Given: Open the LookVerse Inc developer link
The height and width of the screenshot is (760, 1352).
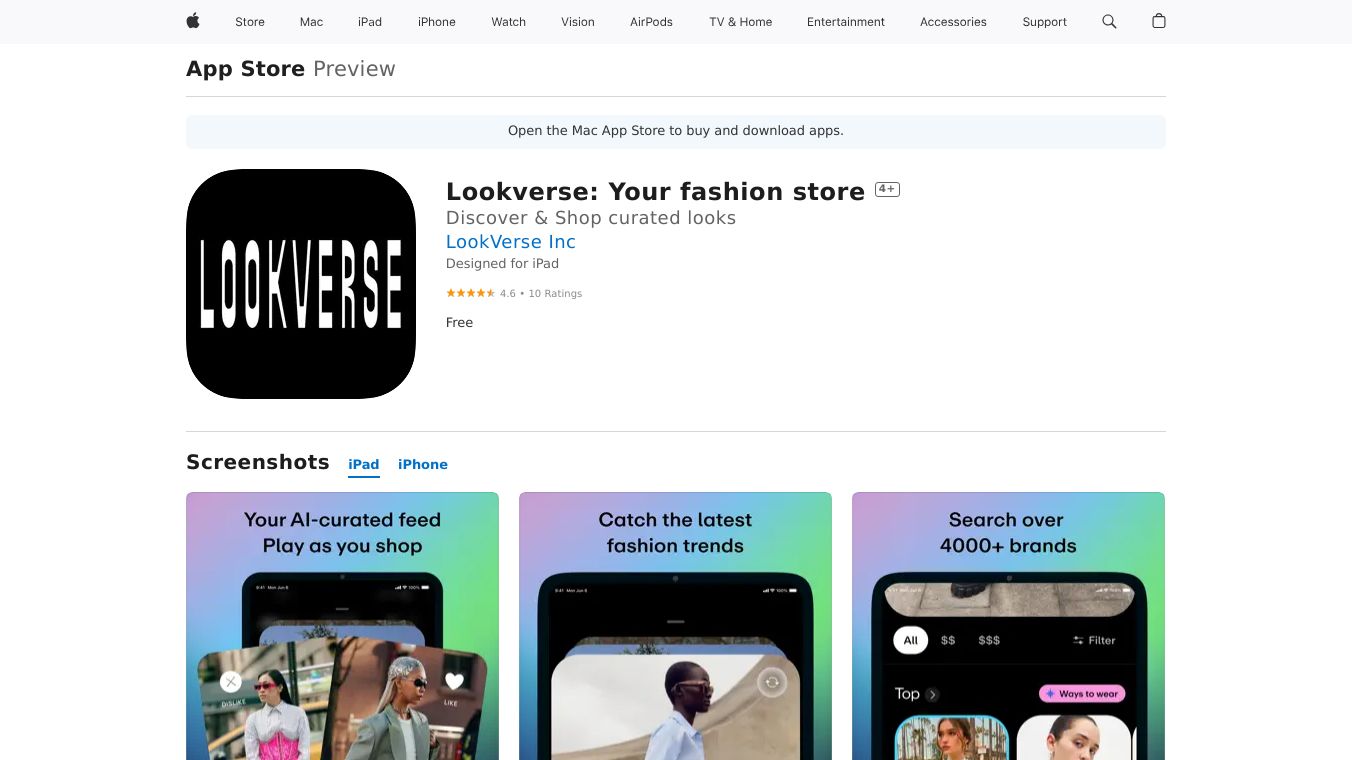Looking at the screenshot, I should [x=511, y=241].
